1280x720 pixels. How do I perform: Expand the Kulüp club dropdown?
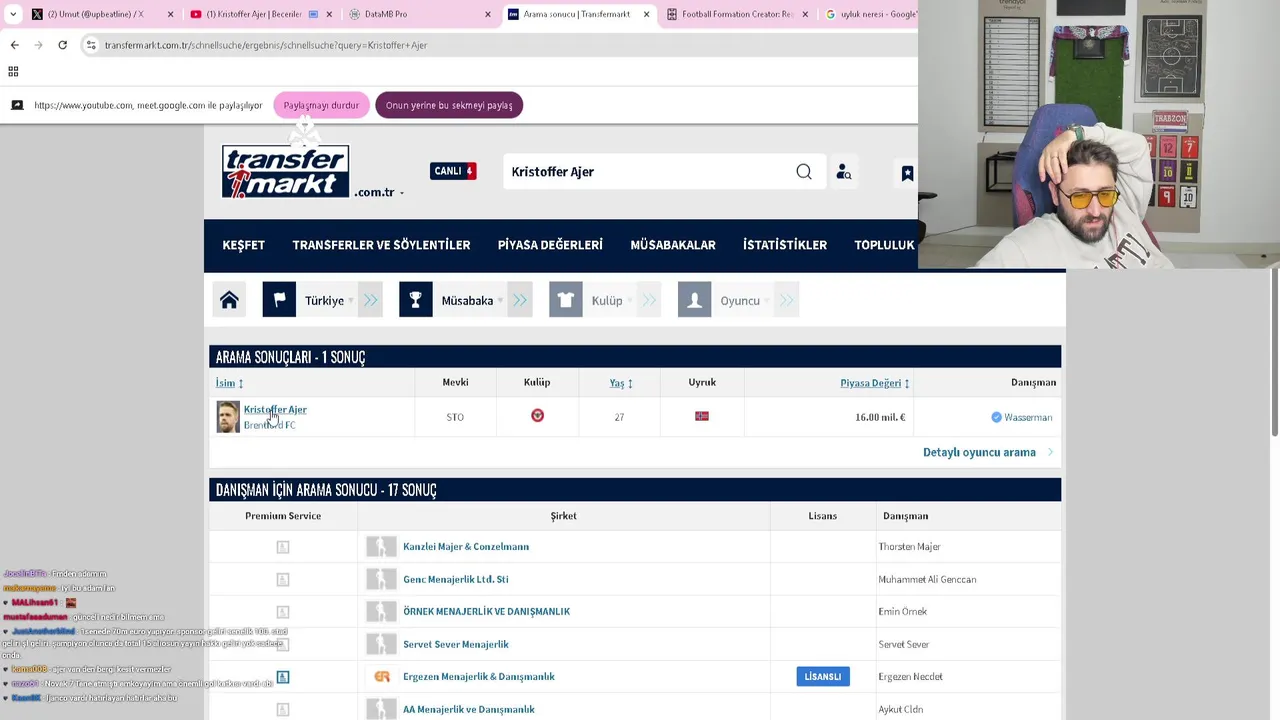pyautogui.click(x=610, y=300)
